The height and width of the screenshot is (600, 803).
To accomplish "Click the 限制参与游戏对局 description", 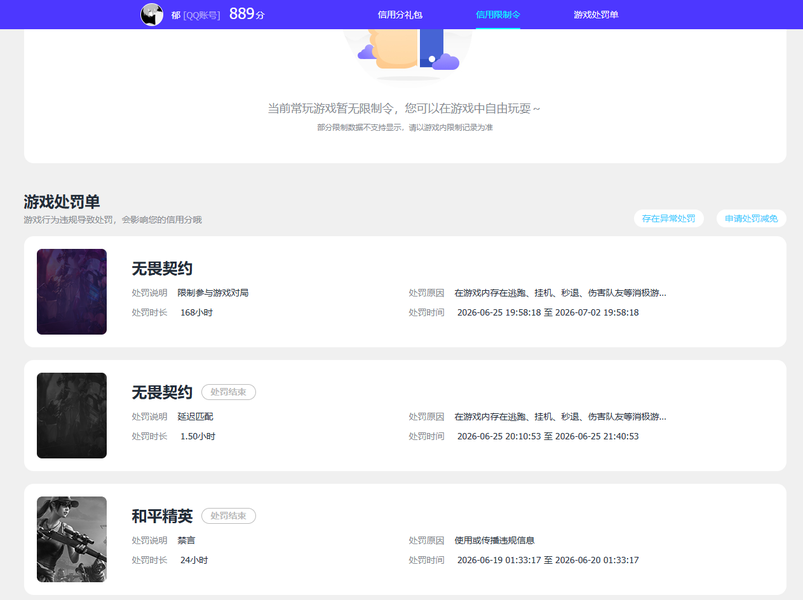I will pyautogui.click(x=213, y=293).
